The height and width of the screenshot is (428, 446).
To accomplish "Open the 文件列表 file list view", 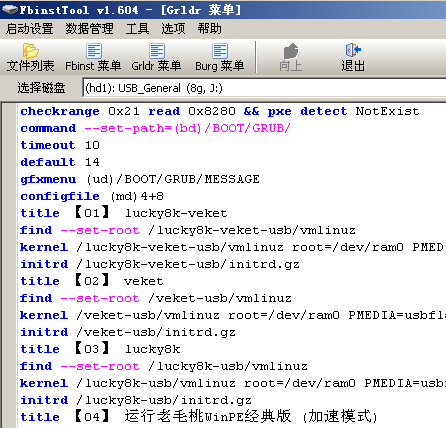I will (x=30, y=57).
